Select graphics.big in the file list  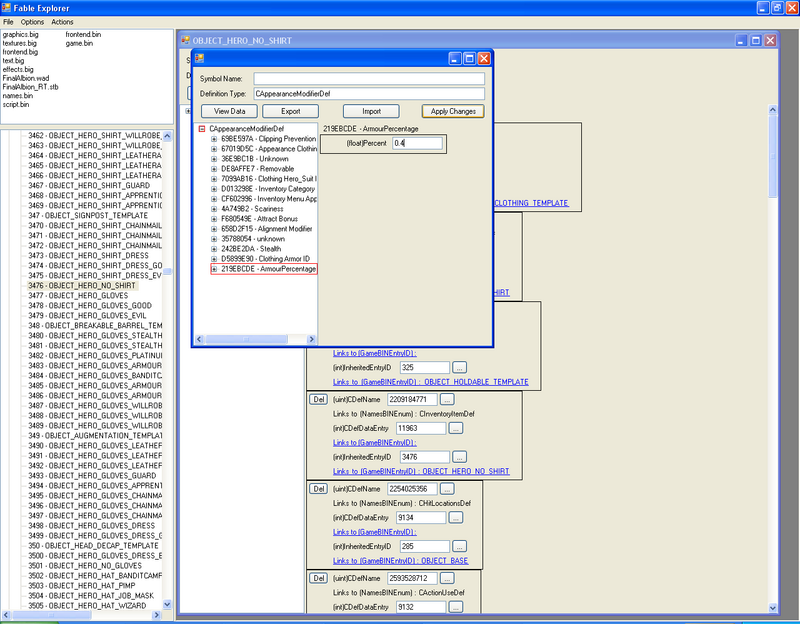click(20, 35)
